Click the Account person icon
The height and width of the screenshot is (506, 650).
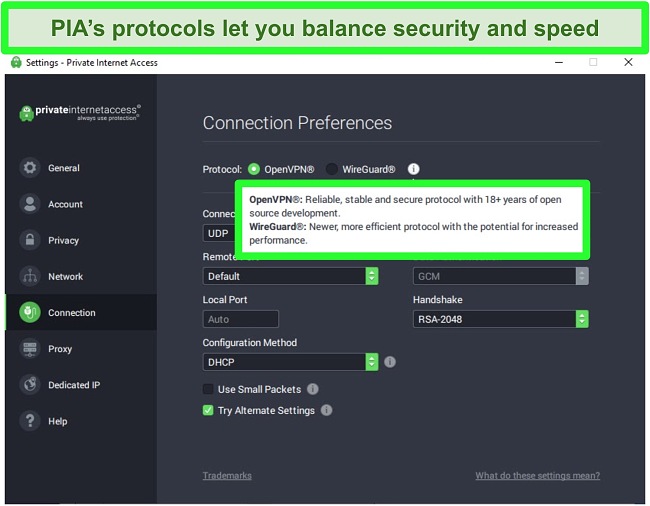pyautogui.click(x=30, y=204)
